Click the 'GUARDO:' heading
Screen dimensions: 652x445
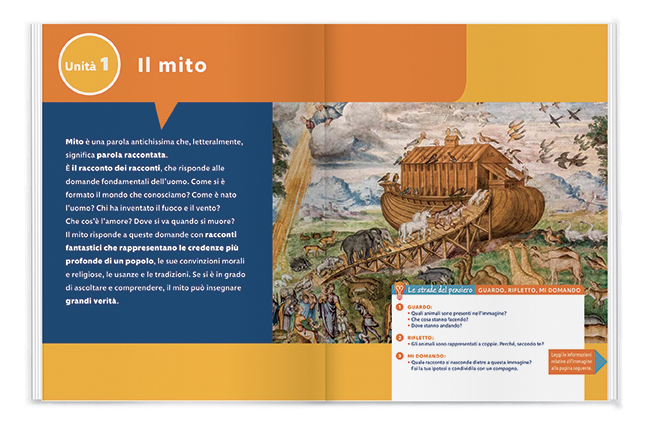[420, 307]
